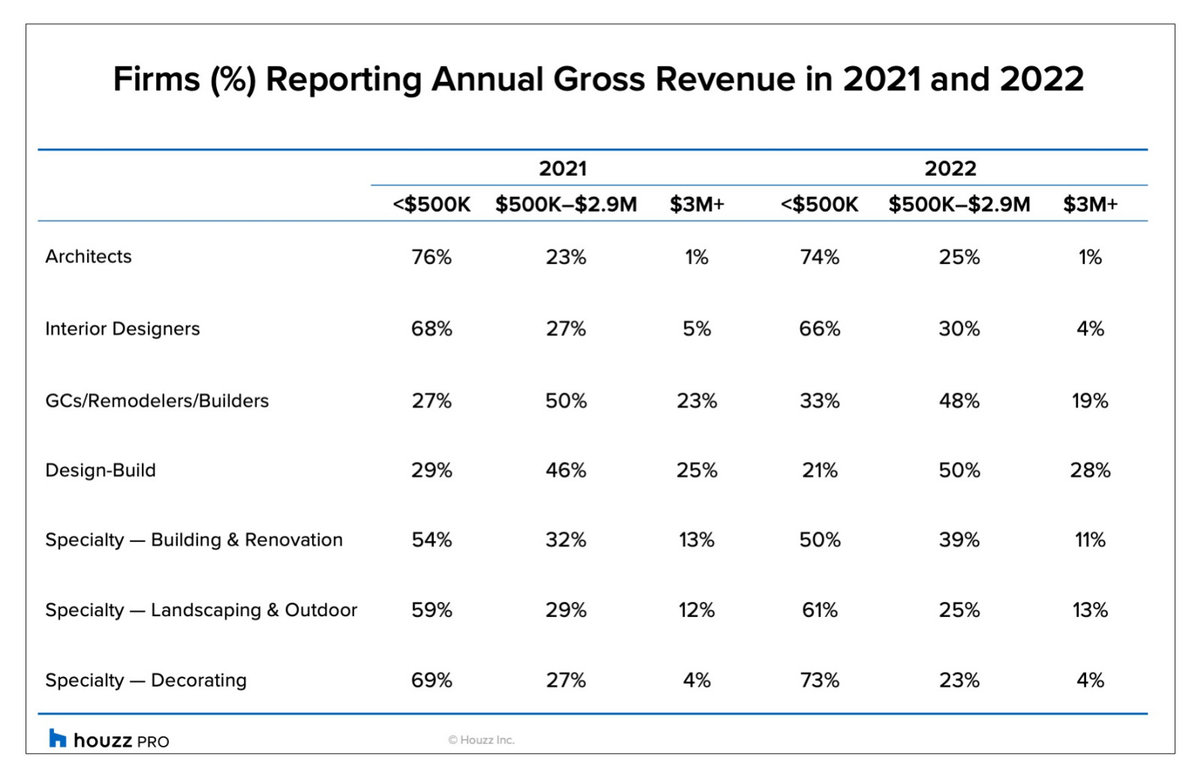The width and height of the screenshot is (1200, 779).
Task: Click the 2022 $3M+ column header
Action: pos(1091,204)
